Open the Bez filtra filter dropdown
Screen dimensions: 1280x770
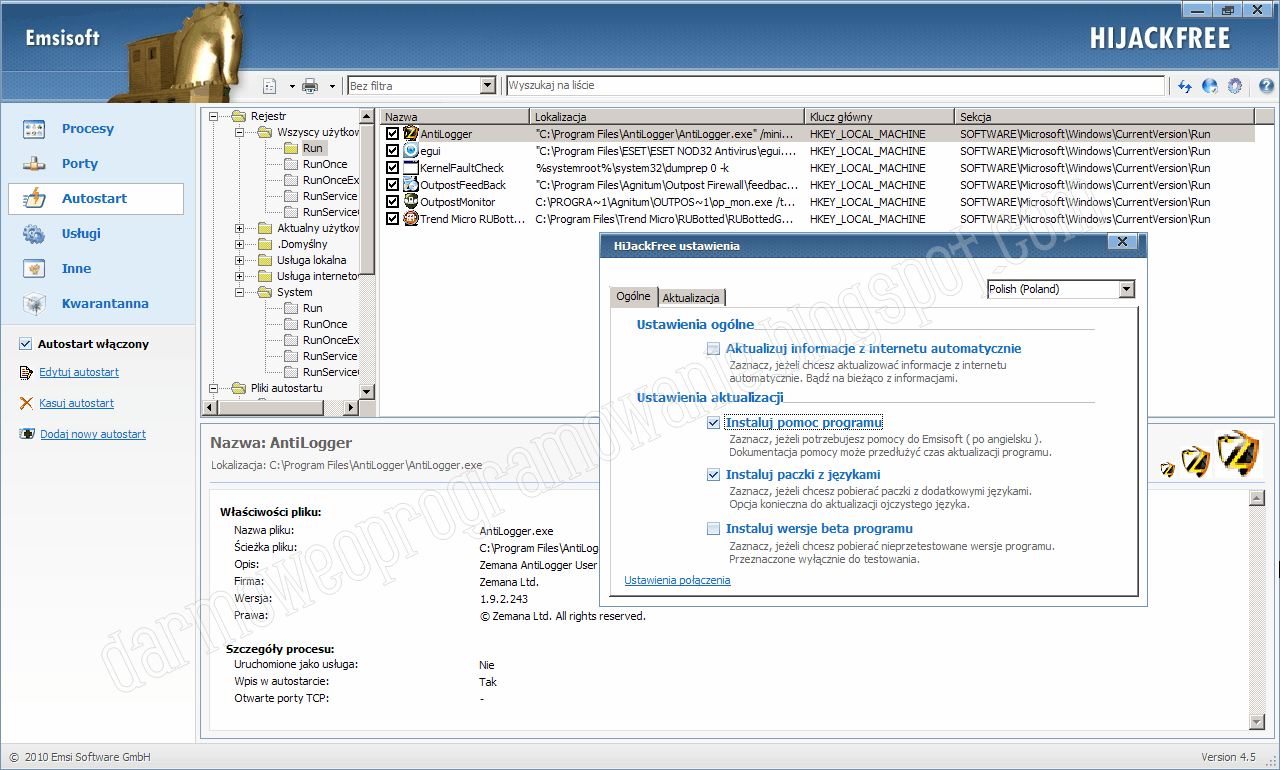point(488,86)
